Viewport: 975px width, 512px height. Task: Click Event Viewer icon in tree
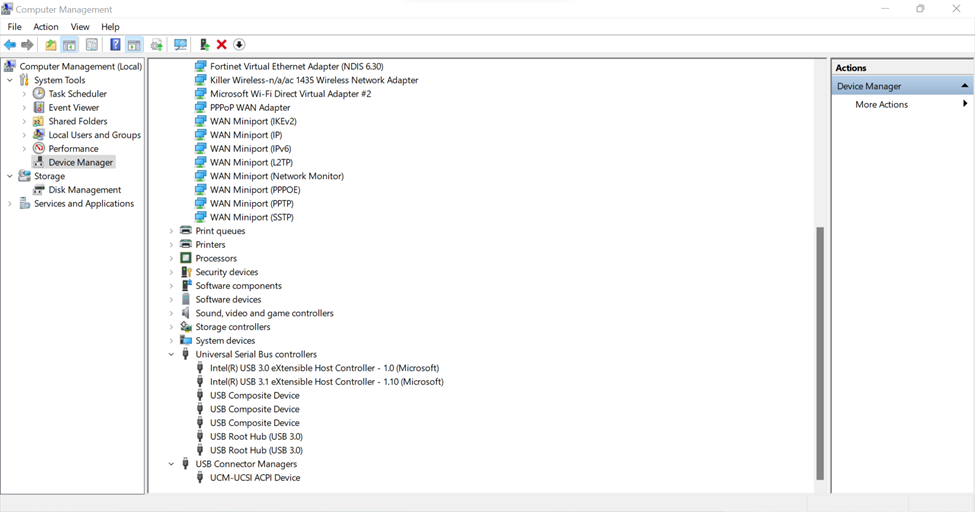click(x=39, y=107)
